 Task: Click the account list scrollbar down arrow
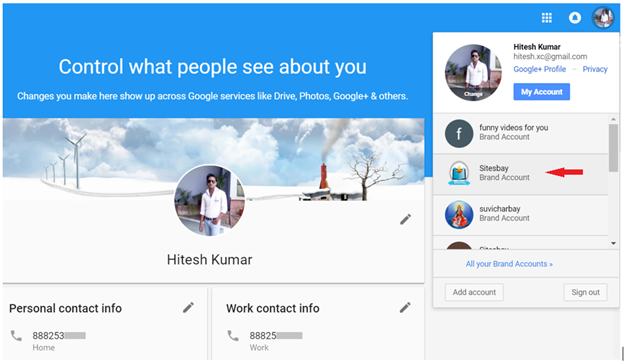pyautogui.click(x=613, y=243)
